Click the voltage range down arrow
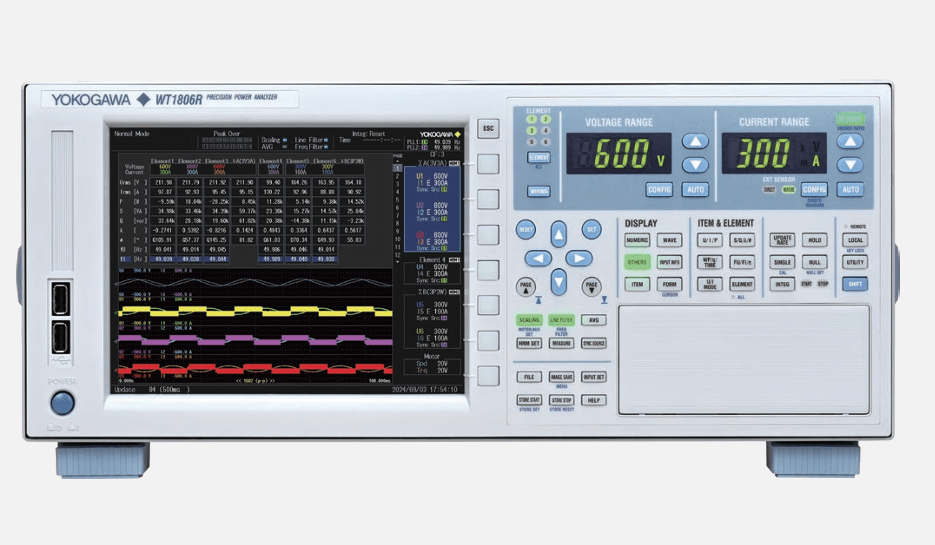This screenshot has height=545, width=935. coord(695,165)
